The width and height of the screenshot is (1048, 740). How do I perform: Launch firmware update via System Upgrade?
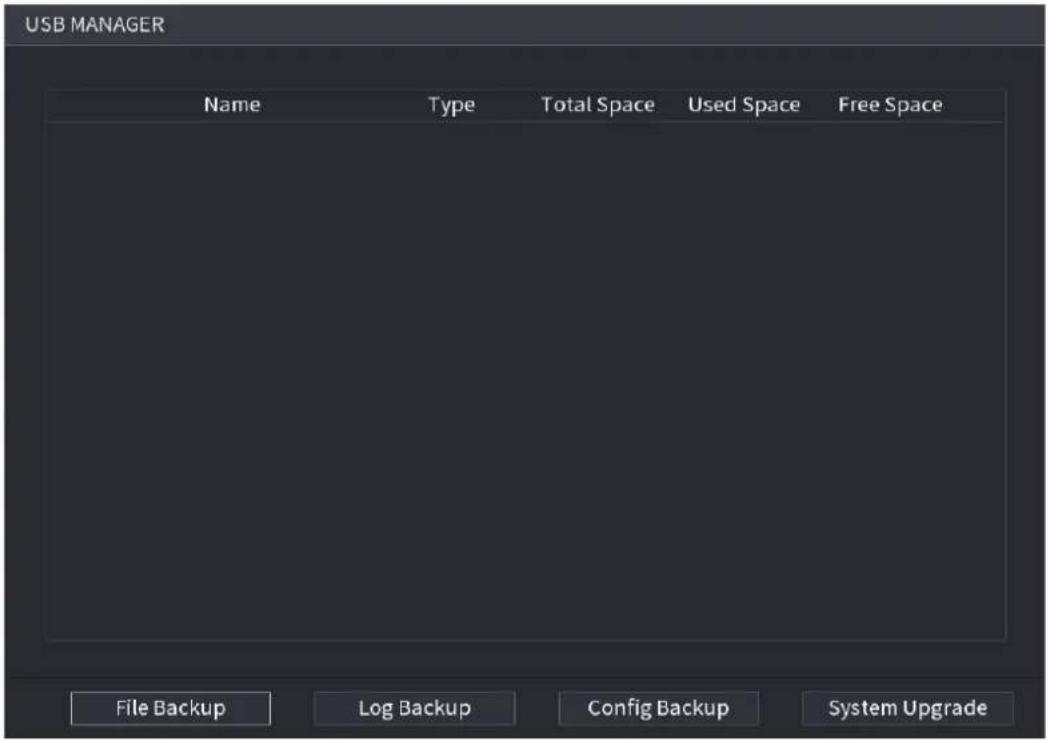tap(908, 708)
